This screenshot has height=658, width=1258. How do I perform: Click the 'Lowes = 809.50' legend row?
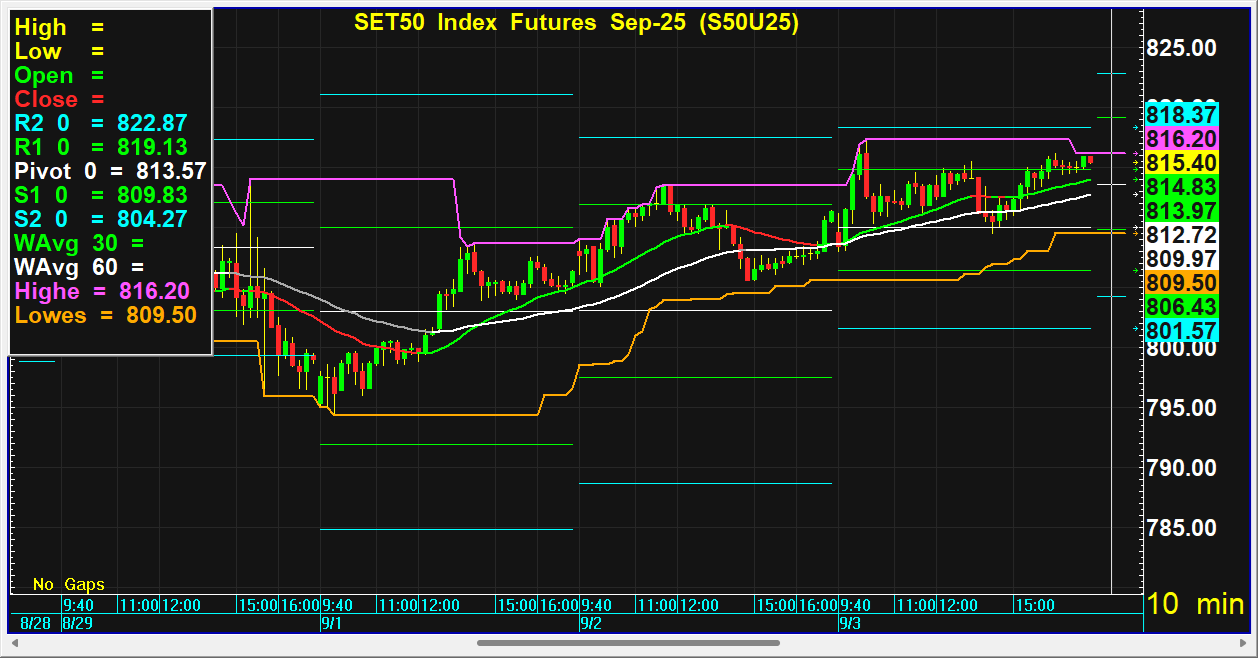tap(105, 315)
